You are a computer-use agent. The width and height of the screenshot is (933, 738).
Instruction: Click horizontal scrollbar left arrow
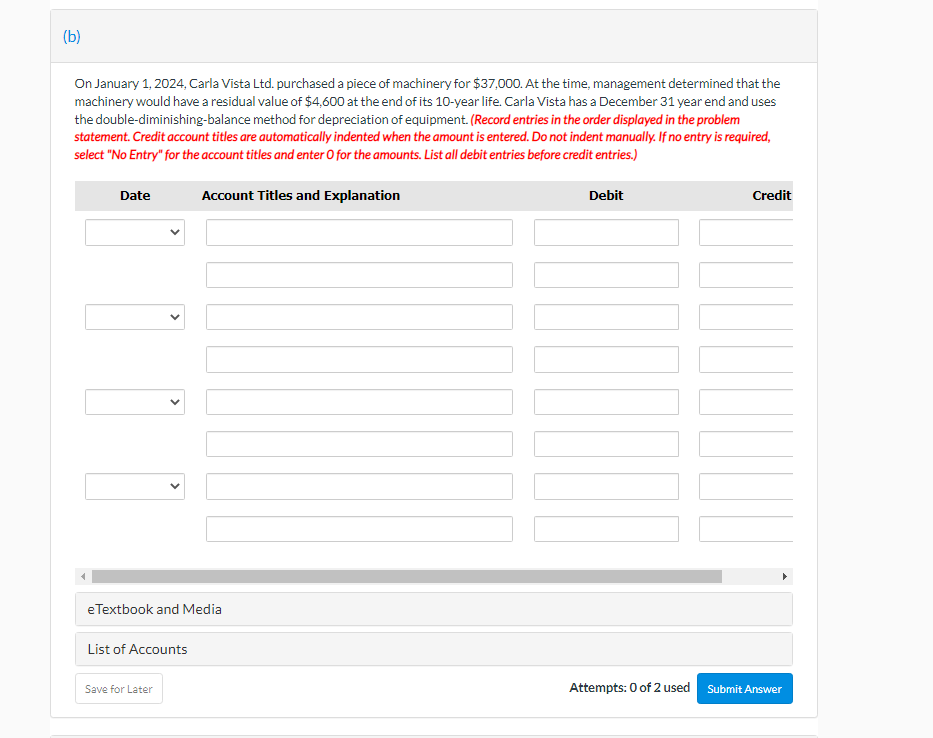83,576
